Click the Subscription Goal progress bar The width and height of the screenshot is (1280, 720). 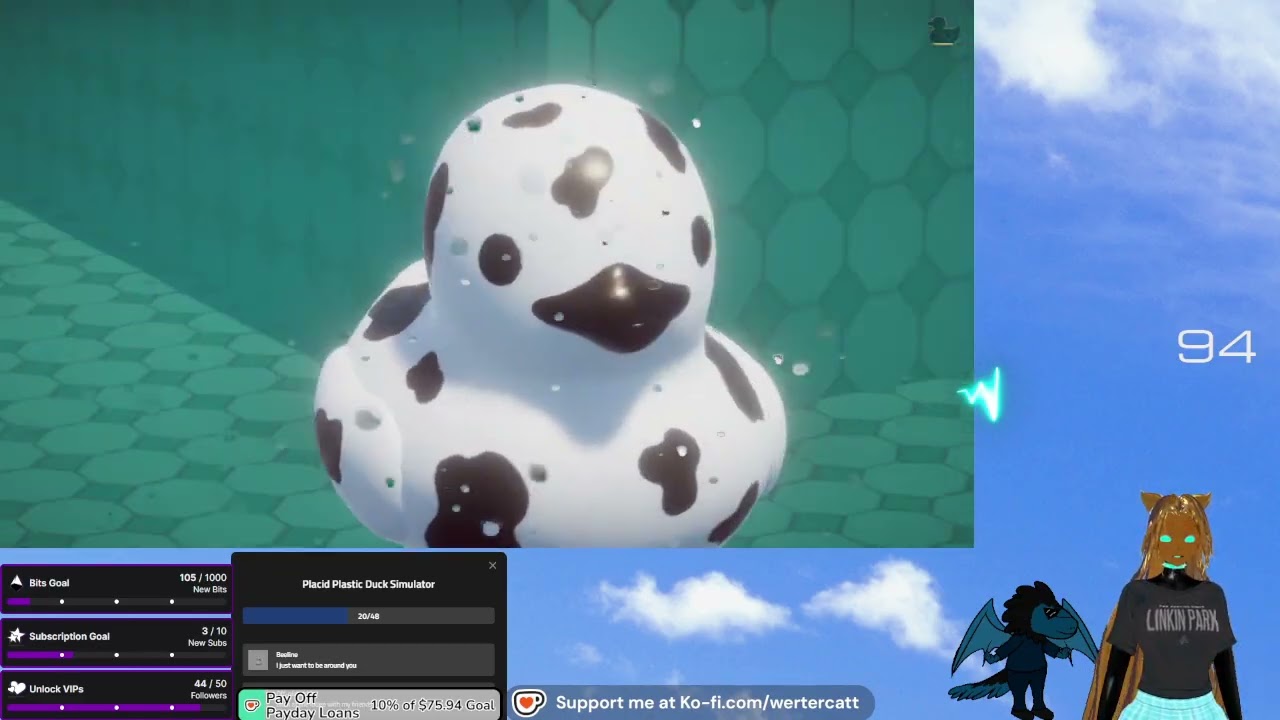[x=116, y=655]
